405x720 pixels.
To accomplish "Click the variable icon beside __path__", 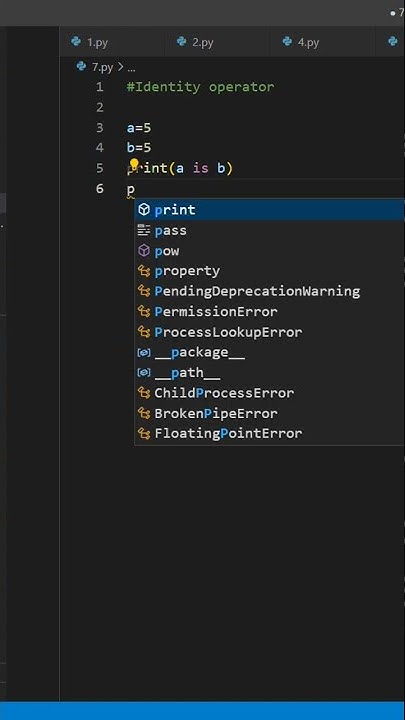I will pos(144,372).
